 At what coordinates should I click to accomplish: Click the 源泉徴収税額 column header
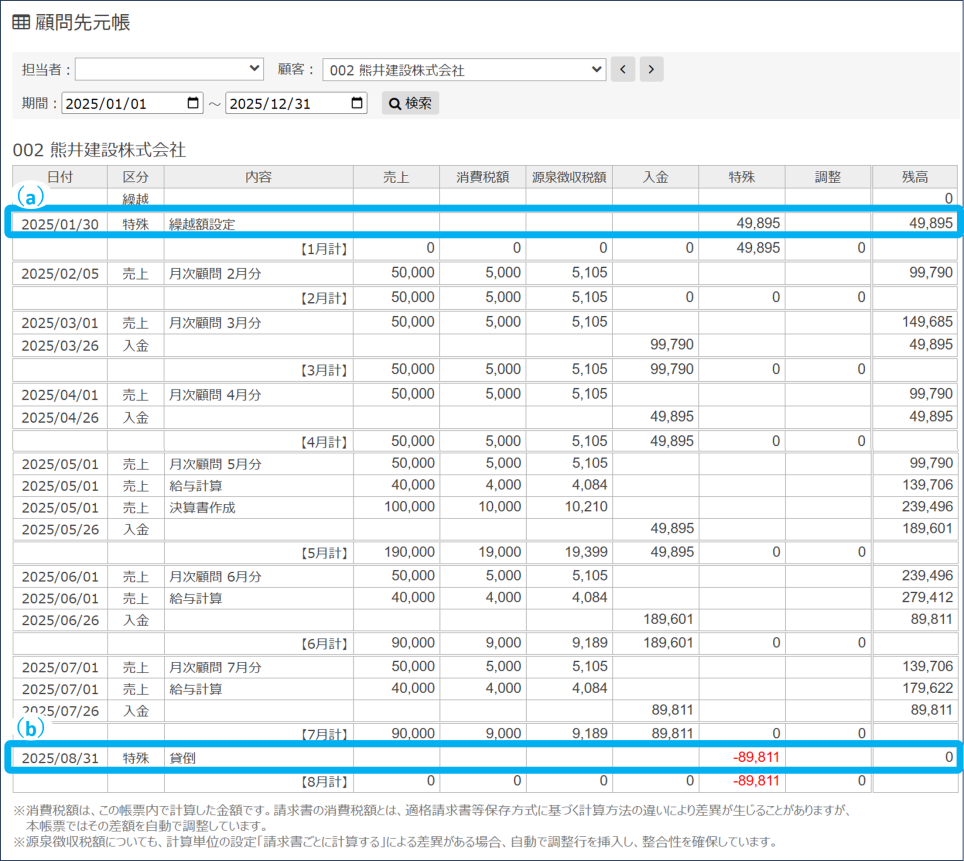coord(569,177)
